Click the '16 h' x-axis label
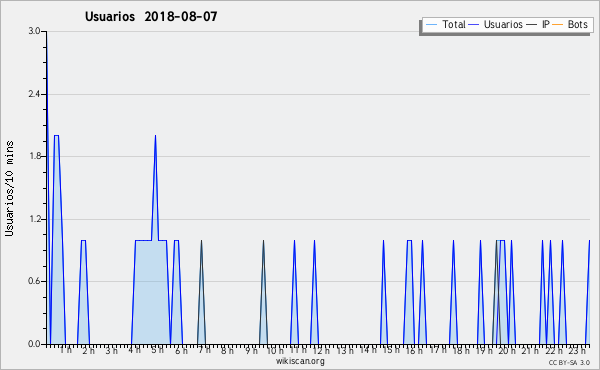This screenshot has height=370, width=600. tap(414, 350)
